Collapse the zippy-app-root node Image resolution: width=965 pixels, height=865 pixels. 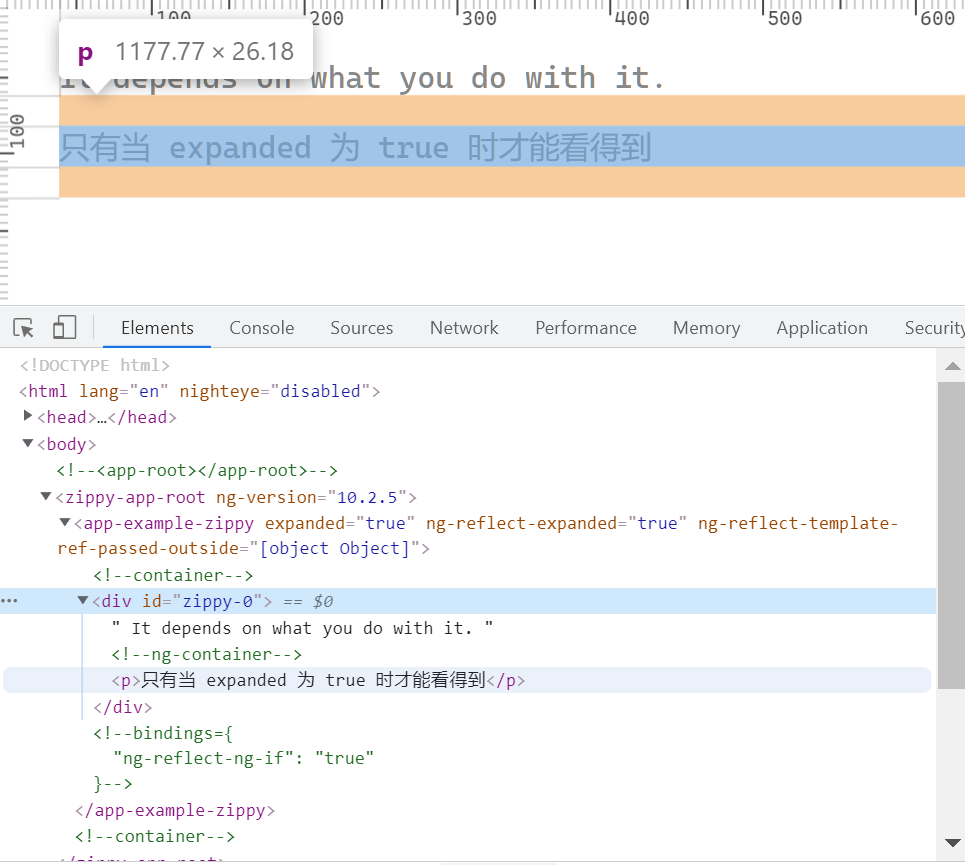pos(46,496)
